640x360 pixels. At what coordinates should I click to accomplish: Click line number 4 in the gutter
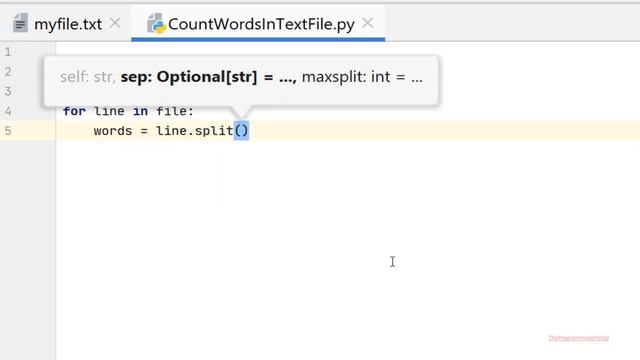pyautogui.click(x=8, y=111)
